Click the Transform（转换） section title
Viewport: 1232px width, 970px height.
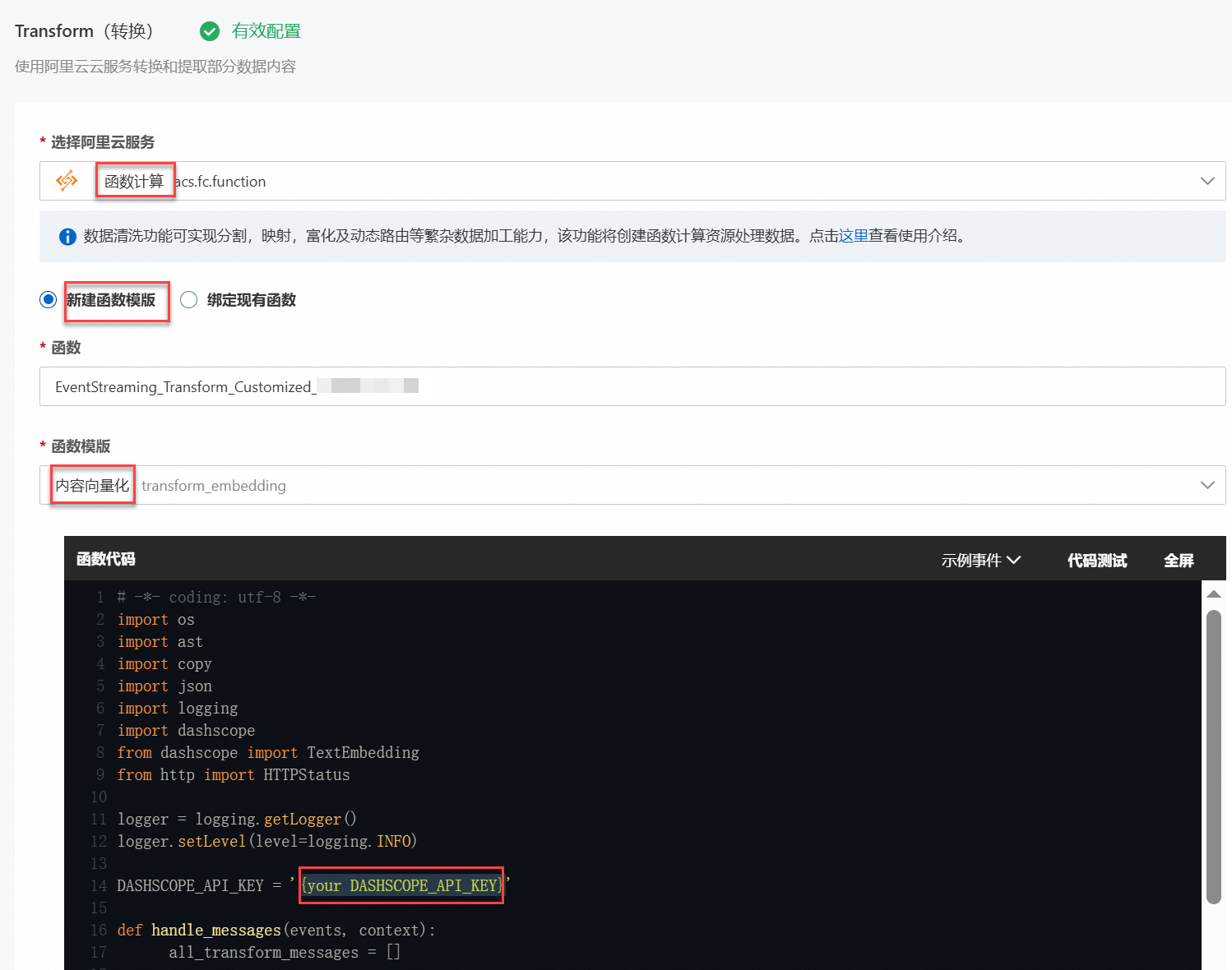pos(84,31)
